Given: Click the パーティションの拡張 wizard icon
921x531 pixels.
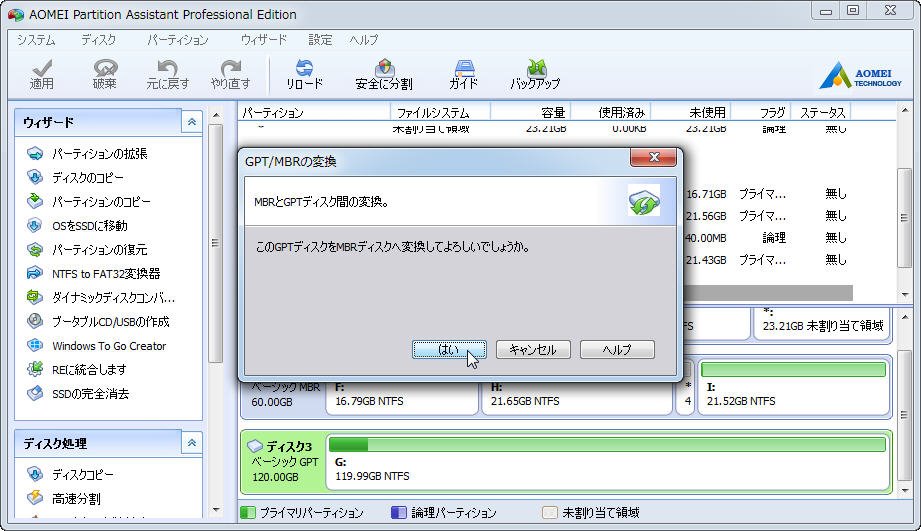Looking at the screenshot, I should [35, 154].
